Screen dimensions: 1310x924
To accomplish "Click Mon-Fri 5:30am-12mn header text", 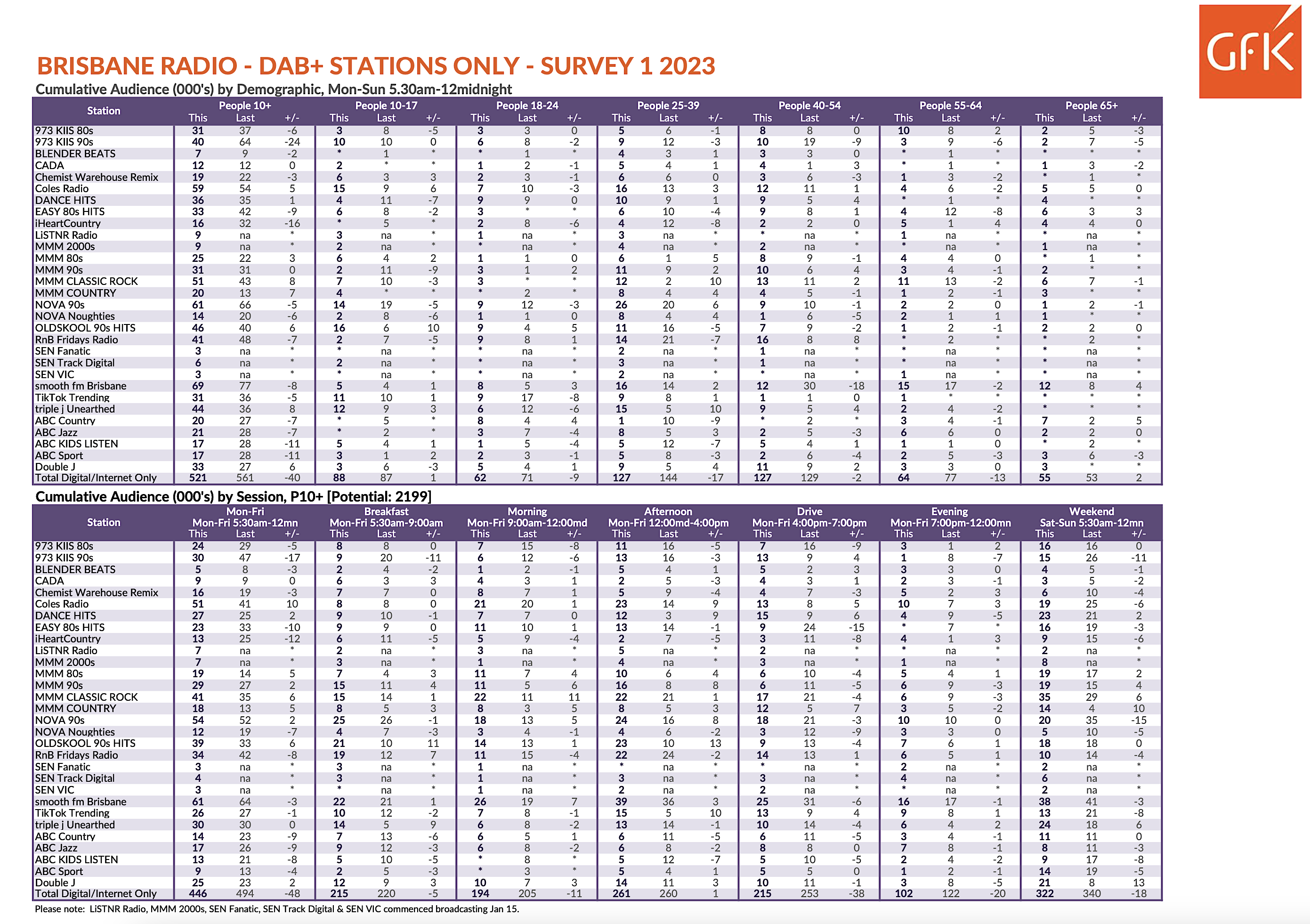I will 245,523.
